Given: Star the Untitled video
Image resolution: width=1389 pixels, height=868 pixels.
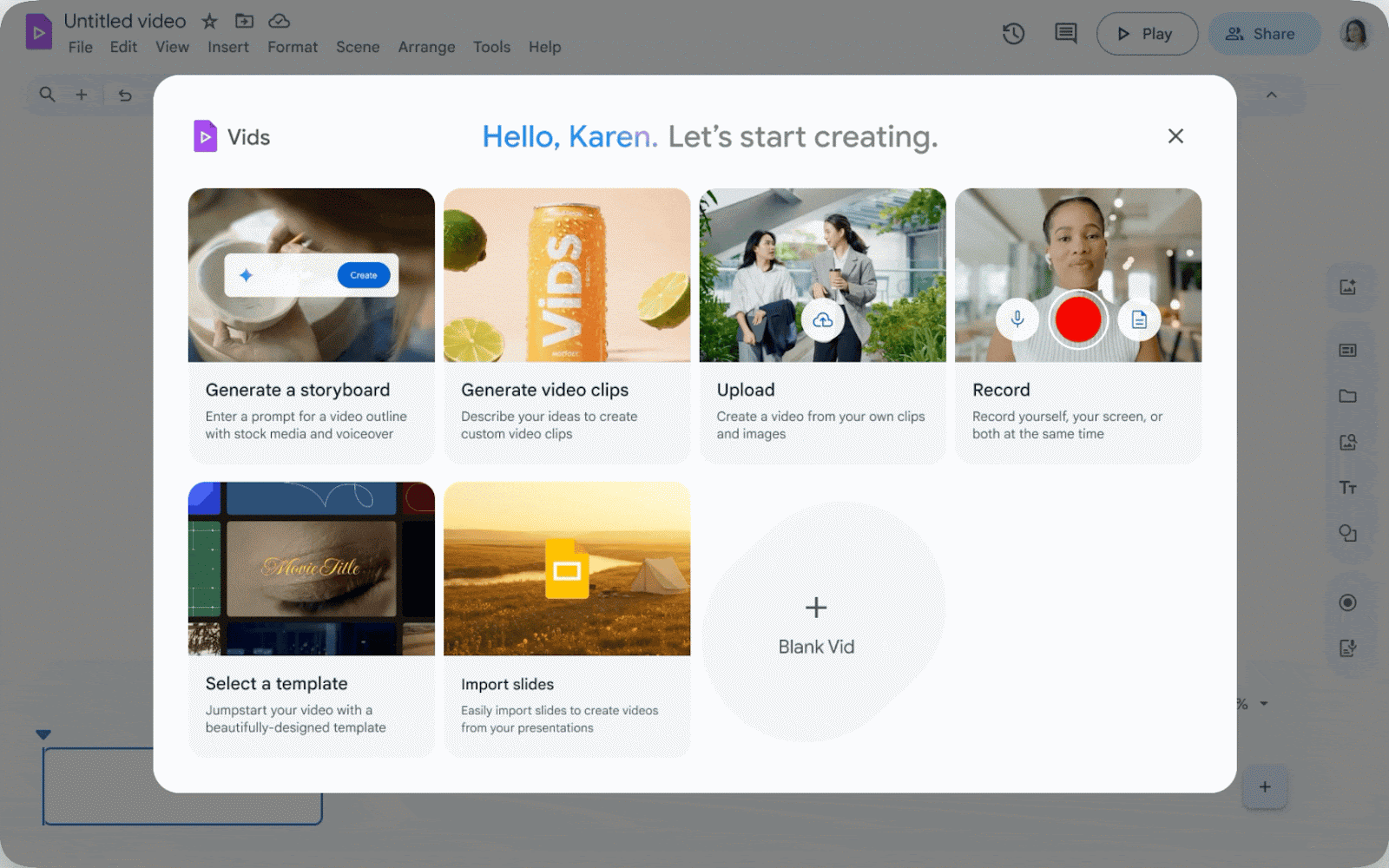Looking at the screenshot, I should click(209, 21).
